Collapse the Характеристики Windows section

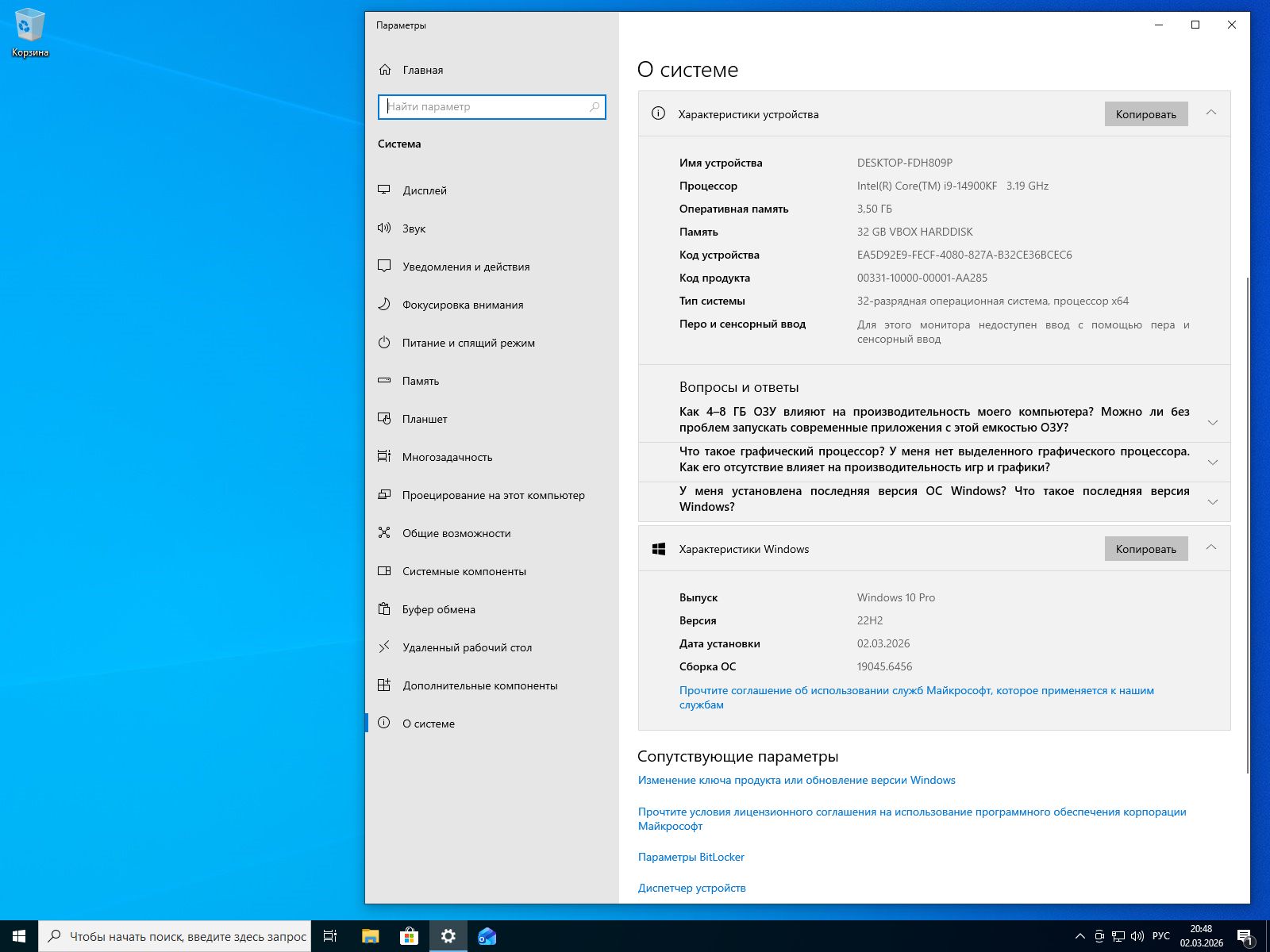coord(1212,548)
